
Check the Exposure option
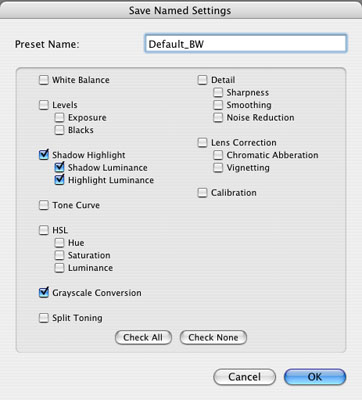pos(59,118)
